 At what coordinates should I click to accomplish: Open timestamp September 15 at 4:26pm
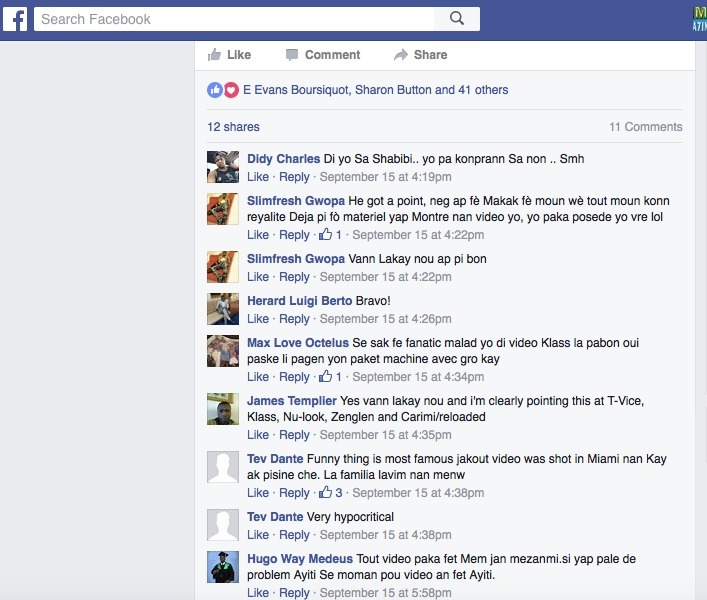pyautogui.click(x=386, y=319)
